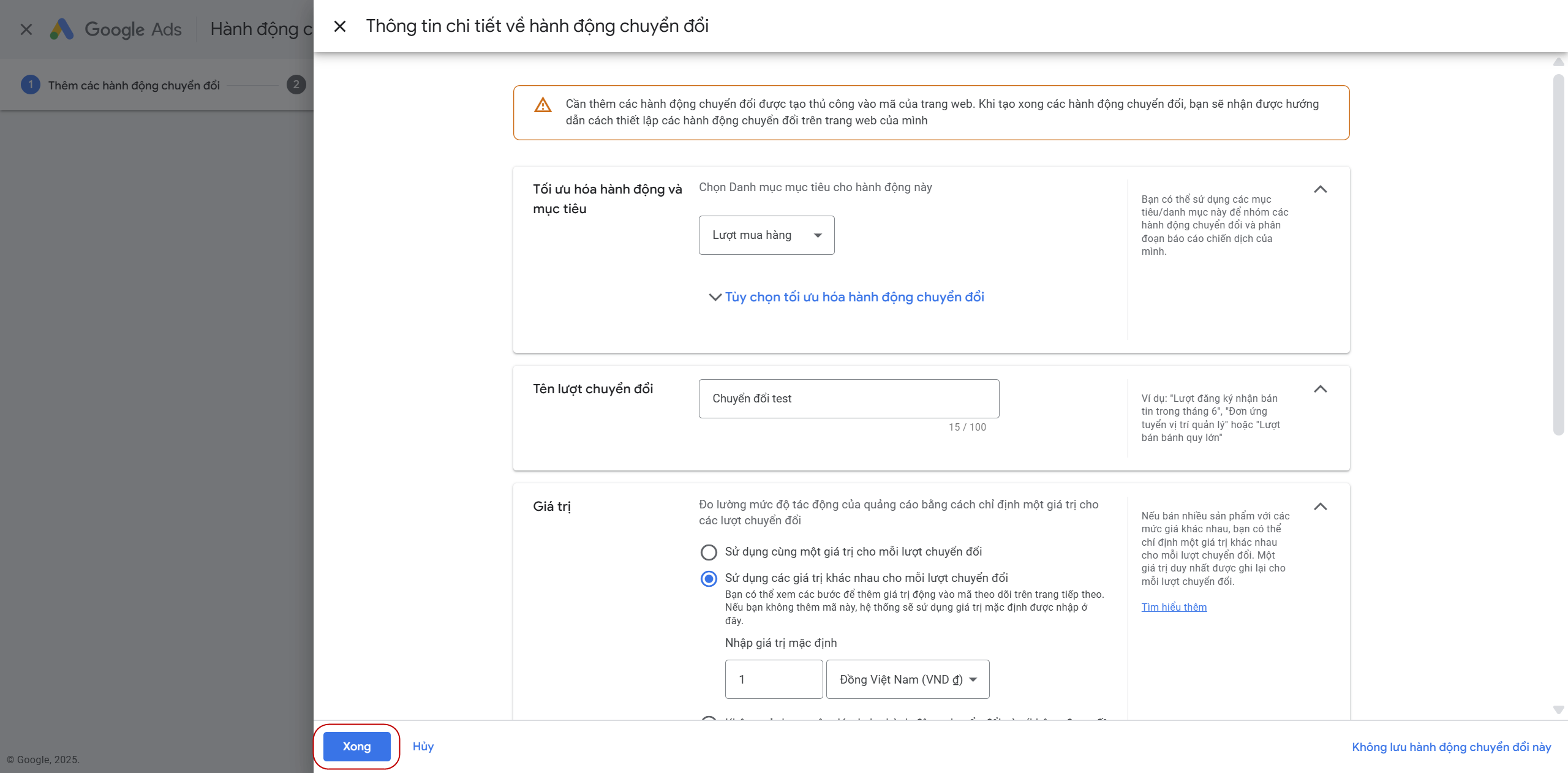Viewport: 1568px width, 773px height.
Task: Click the orange warning triangle icon
Action: pyautogui.click(x=543, y=105)
